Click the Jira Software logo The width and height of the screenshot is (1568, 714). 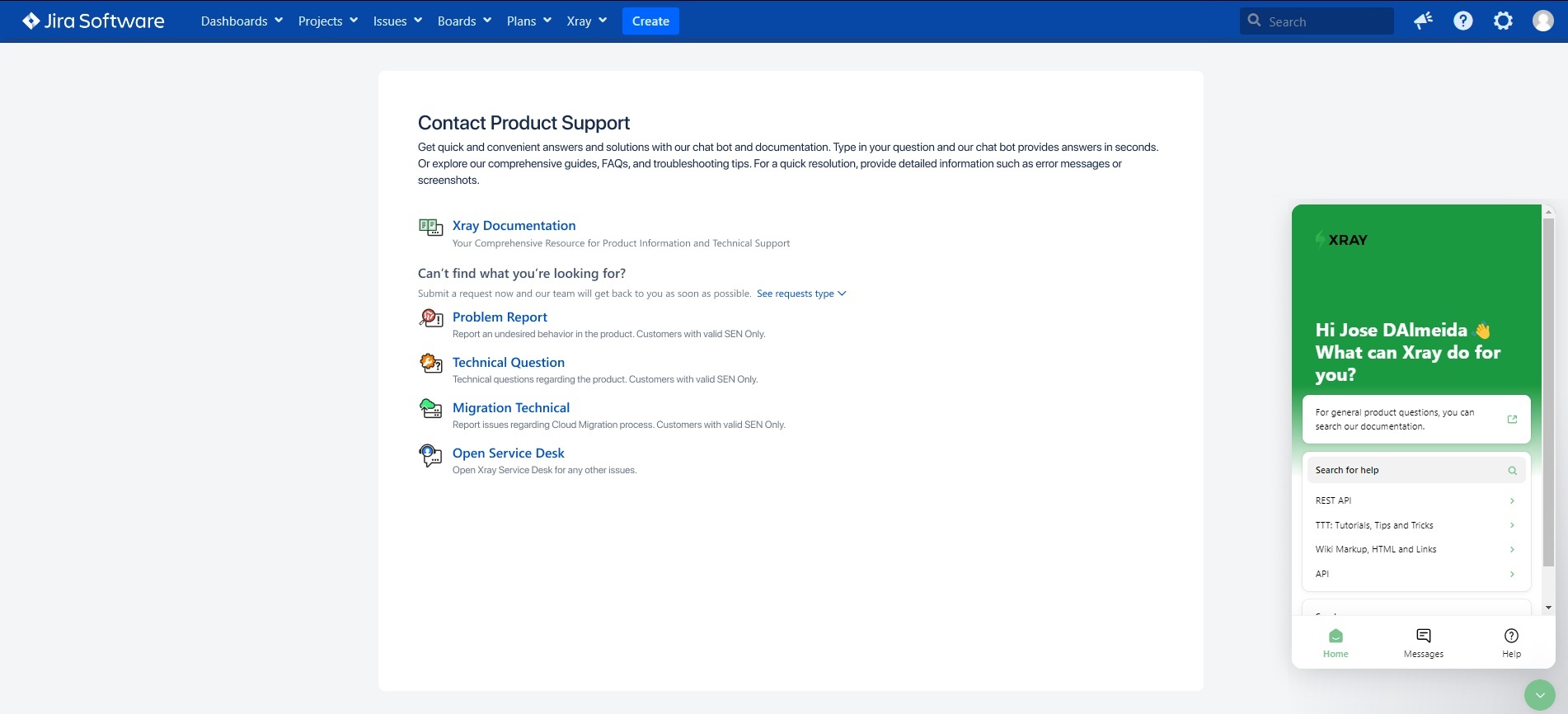93,21
